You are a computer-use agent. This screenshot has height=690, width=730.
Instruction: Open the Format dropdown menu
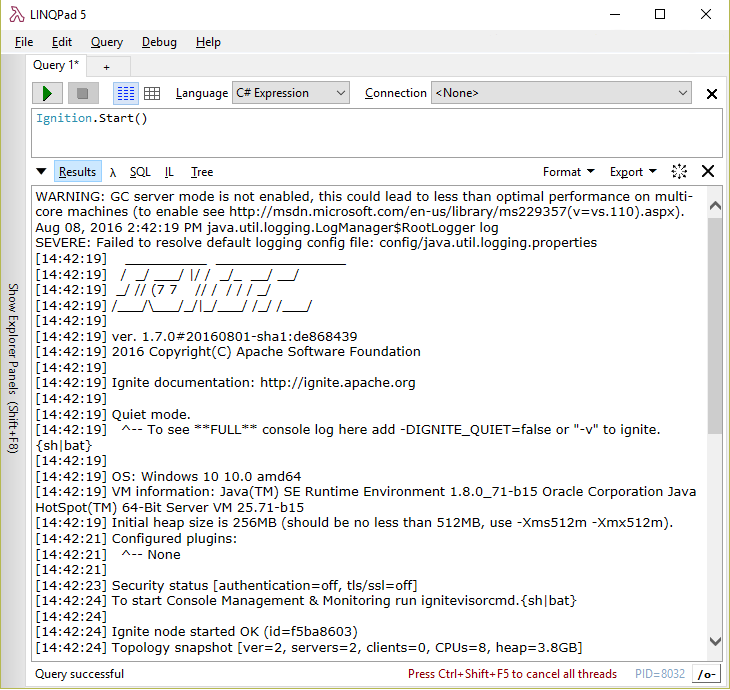pos(568,172)
